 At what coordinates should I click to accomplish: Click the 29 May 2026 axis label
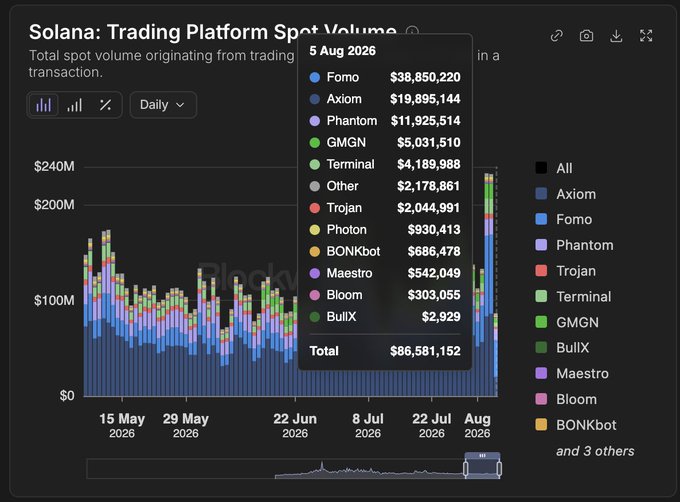186,425
